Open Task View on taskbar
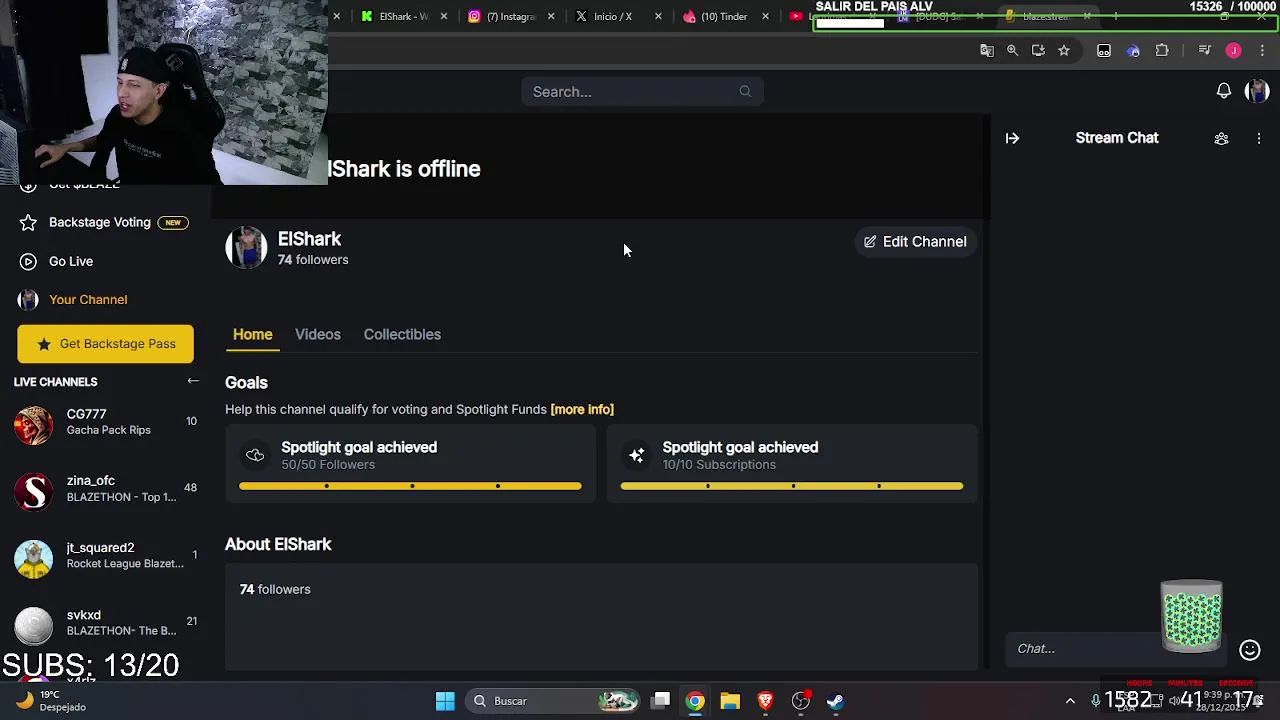Screen dimensions: 1280x720 click(x=661, y=701)
